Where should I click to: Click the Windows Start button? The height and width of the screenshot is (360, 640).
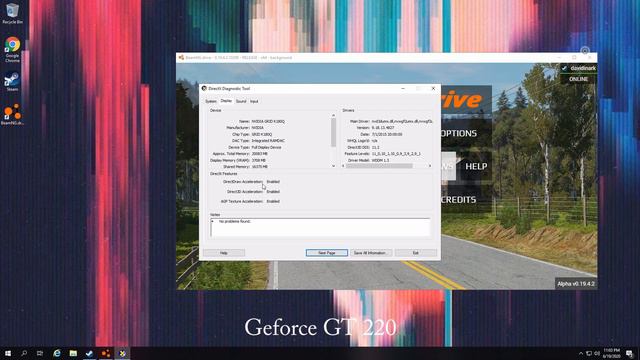(x=8, y=353)
